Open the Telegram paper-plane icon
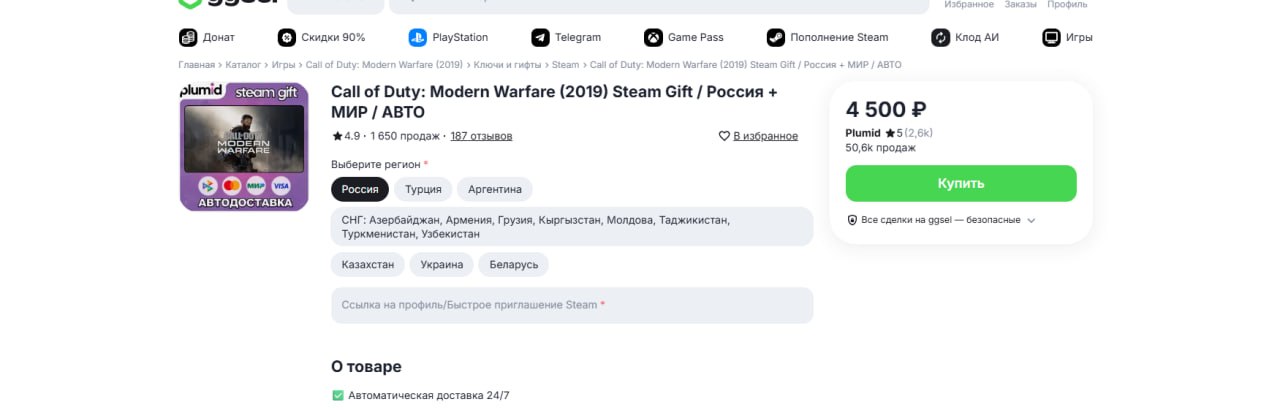The height and width of the screenshot is (410, 1280). click(540, 38)
